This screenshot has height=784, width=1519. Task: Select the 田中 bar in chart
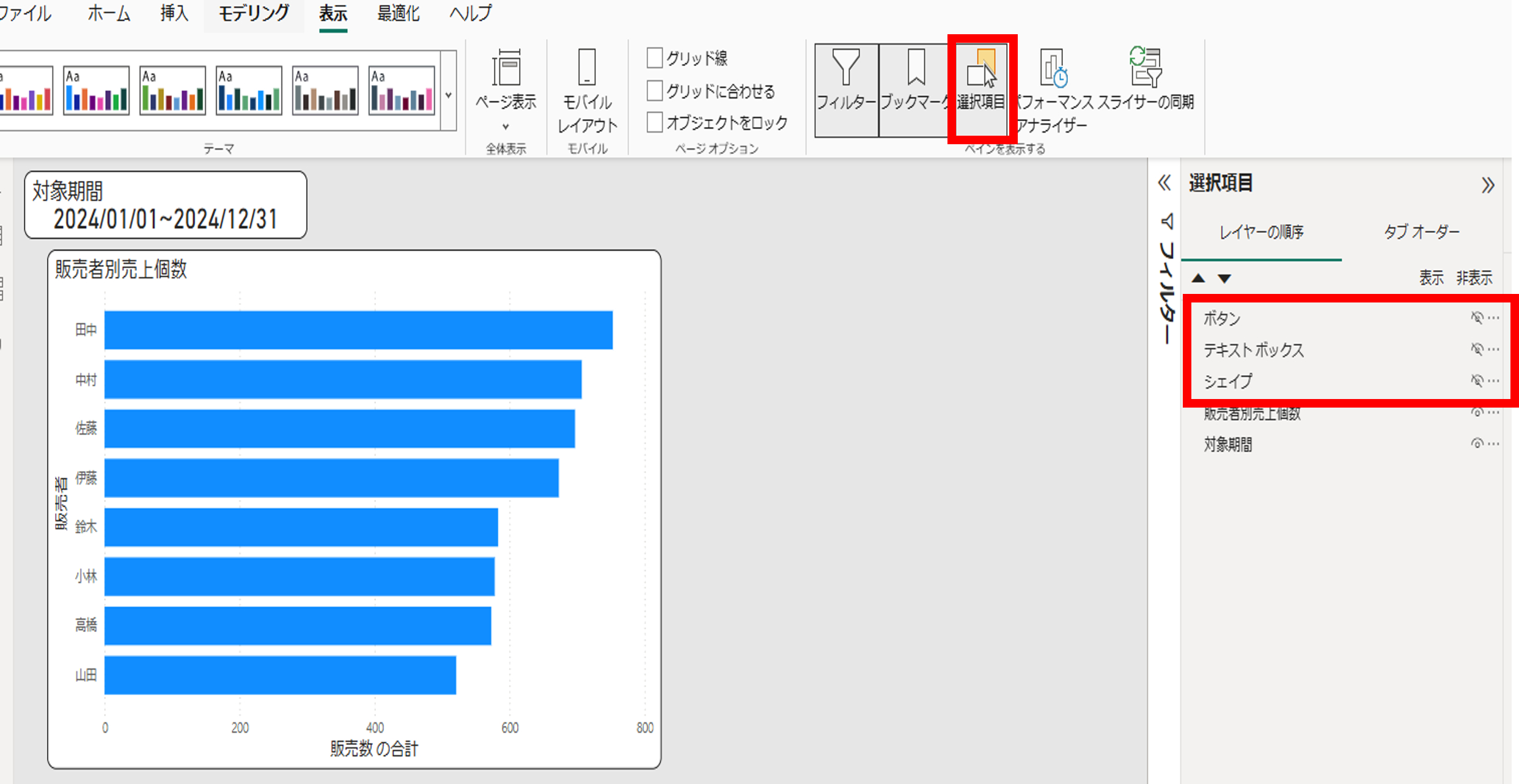coord(358,330)
